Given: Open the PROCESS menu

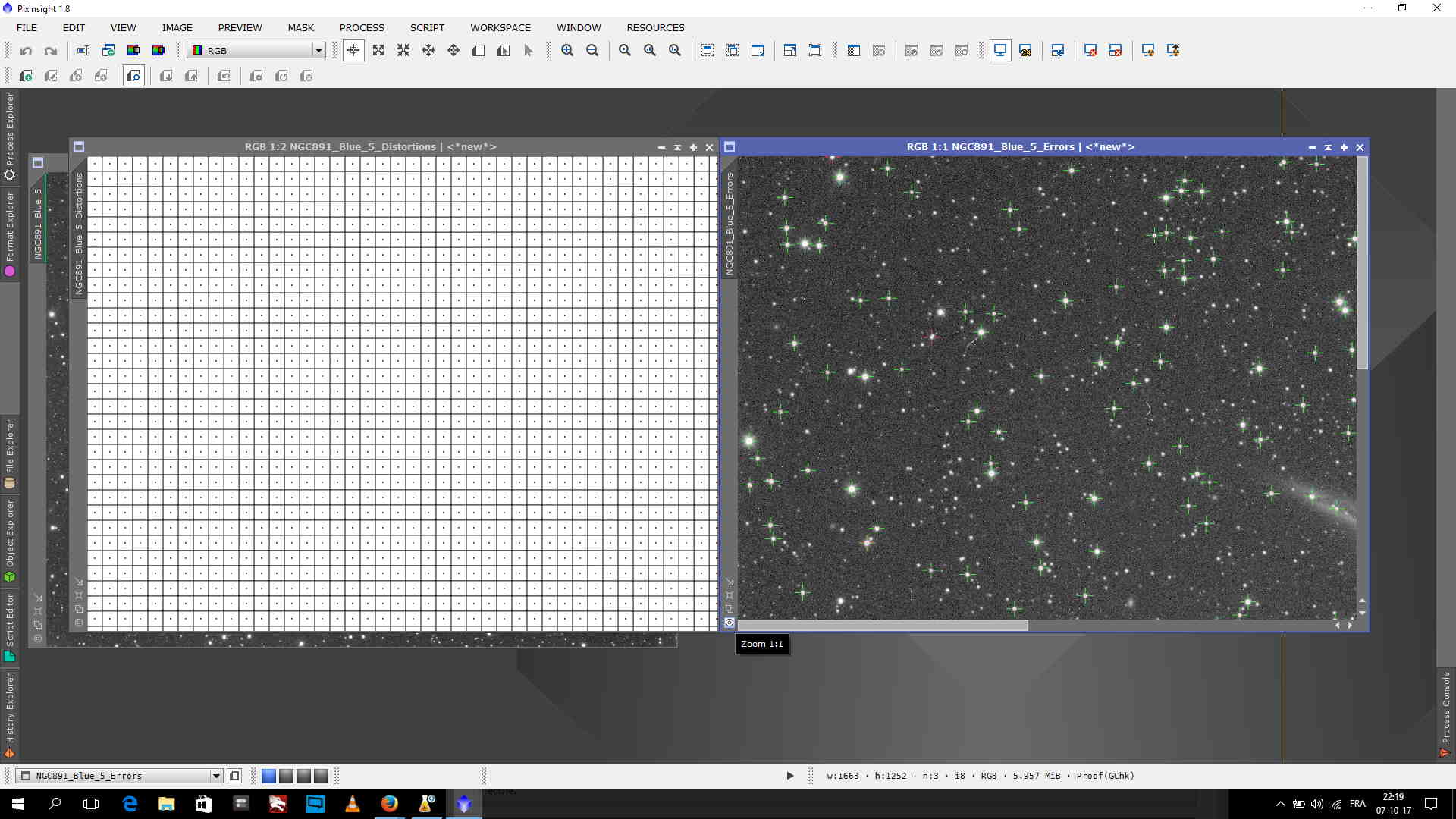Looking at the screenshot, I should coord(362,27).
